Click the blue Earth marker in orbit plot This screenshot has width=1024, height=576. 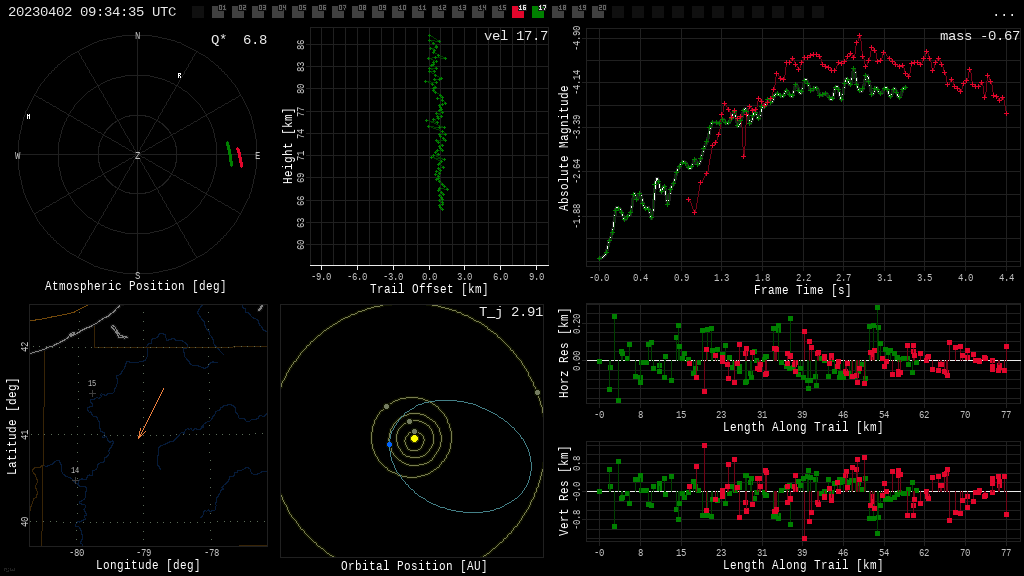(x=389, y=445)
